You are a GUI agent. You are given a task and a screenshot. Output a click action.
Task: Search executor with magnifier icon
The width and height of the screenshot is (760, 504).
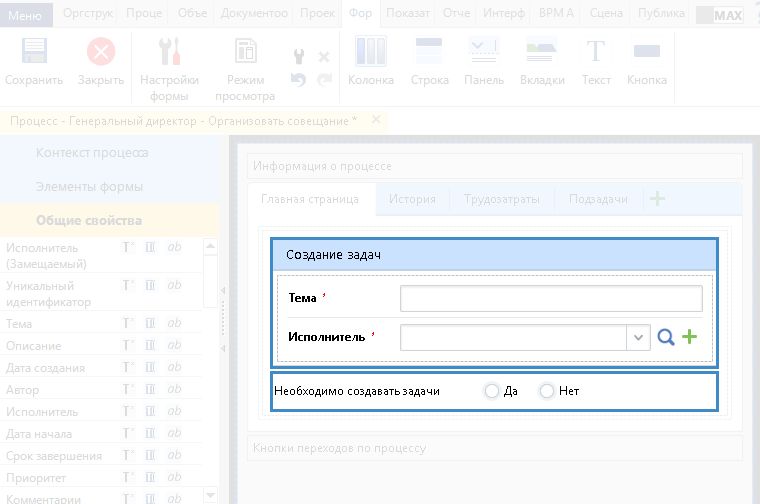click(x=666, y=337)
